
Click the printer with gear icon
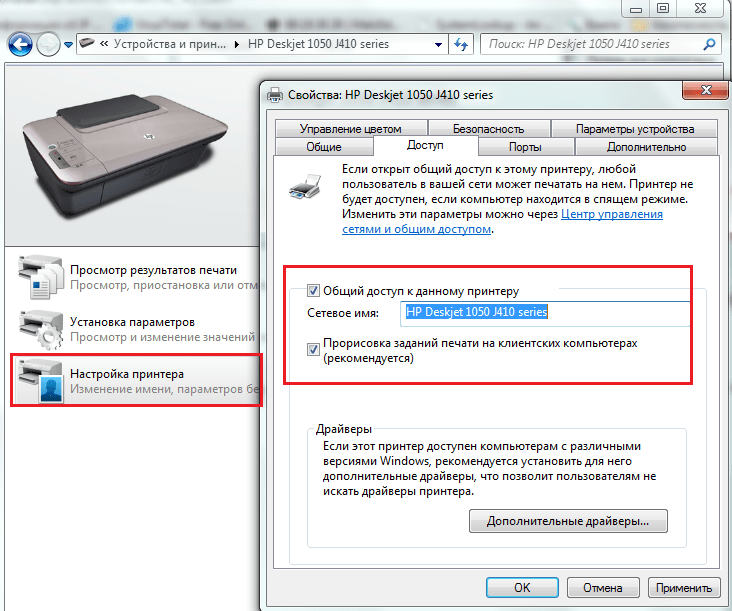[41, 330]
